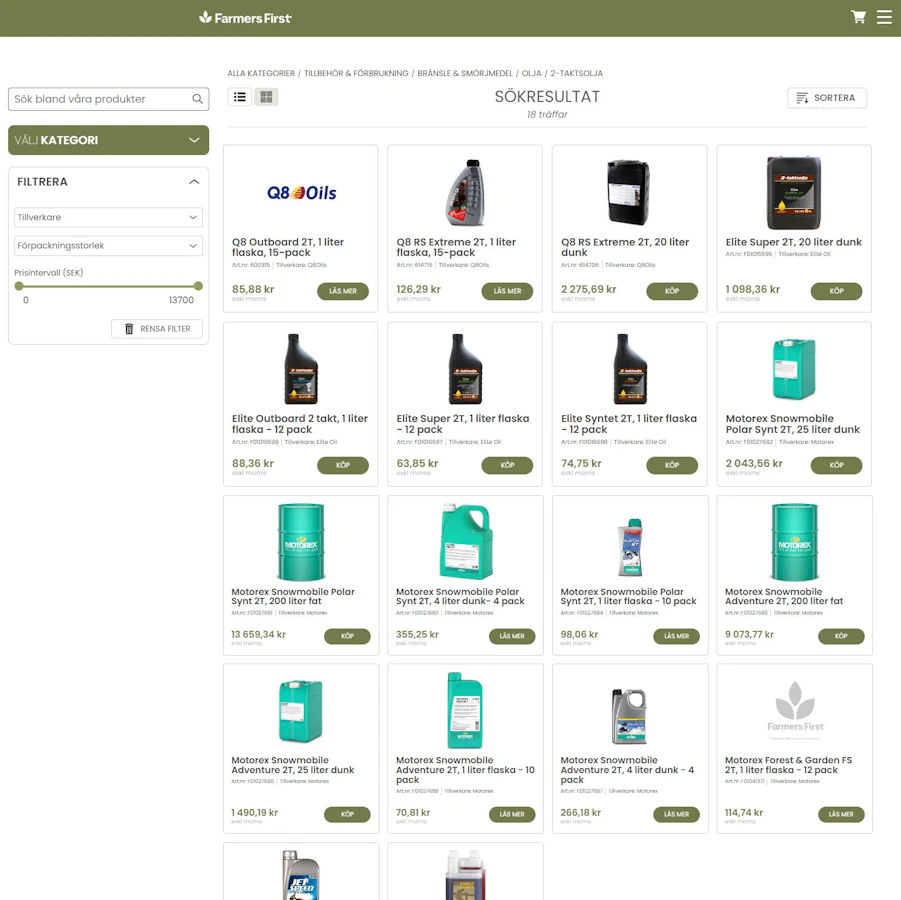Click price text 13 659,34 kr
901x900 pixels.
(x=259, y=634)
